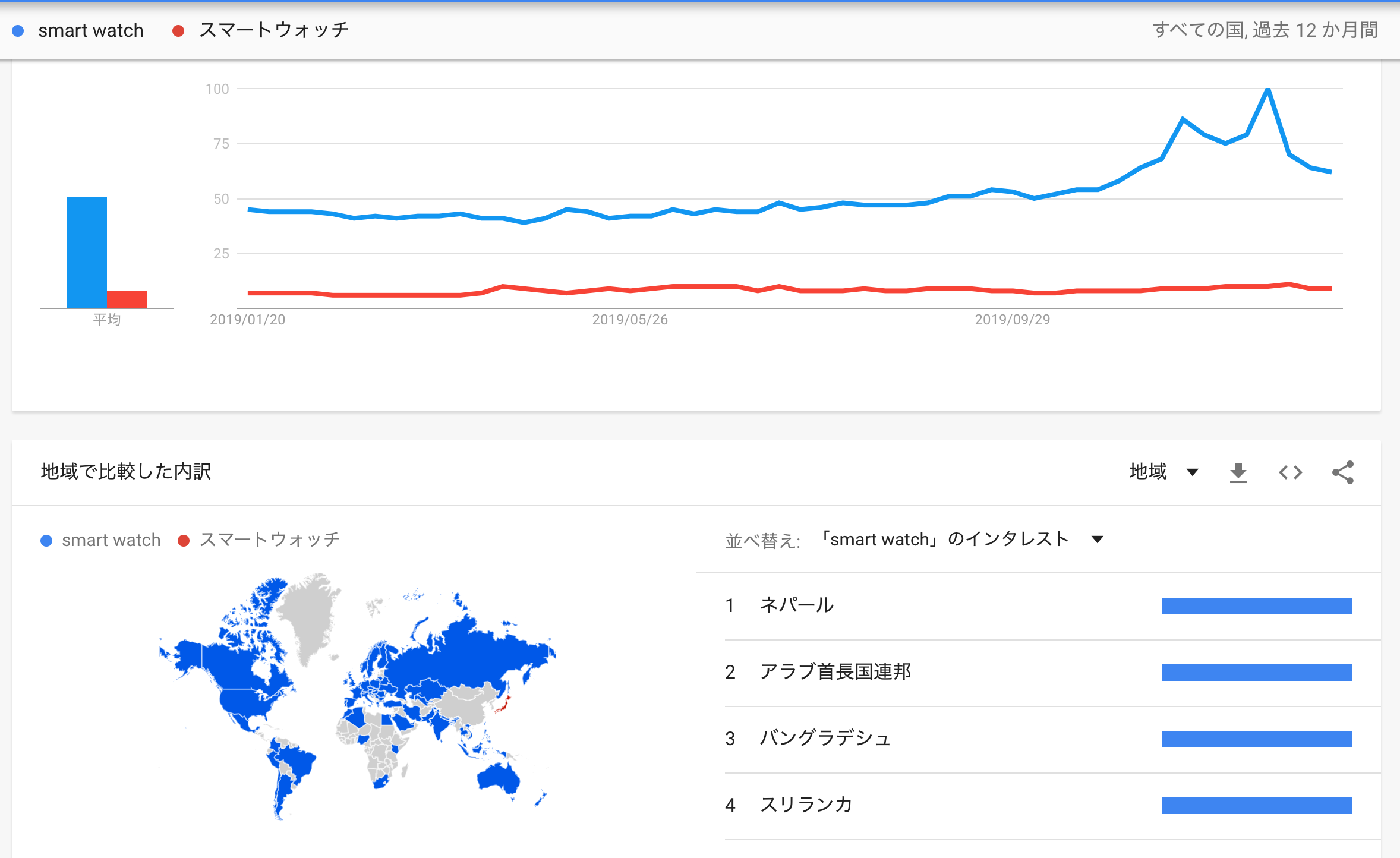Viewport: 1400px width, 858px height.
Task: Open the sort-by smart watch interest dropdown
Action: [x=961, y=539]
